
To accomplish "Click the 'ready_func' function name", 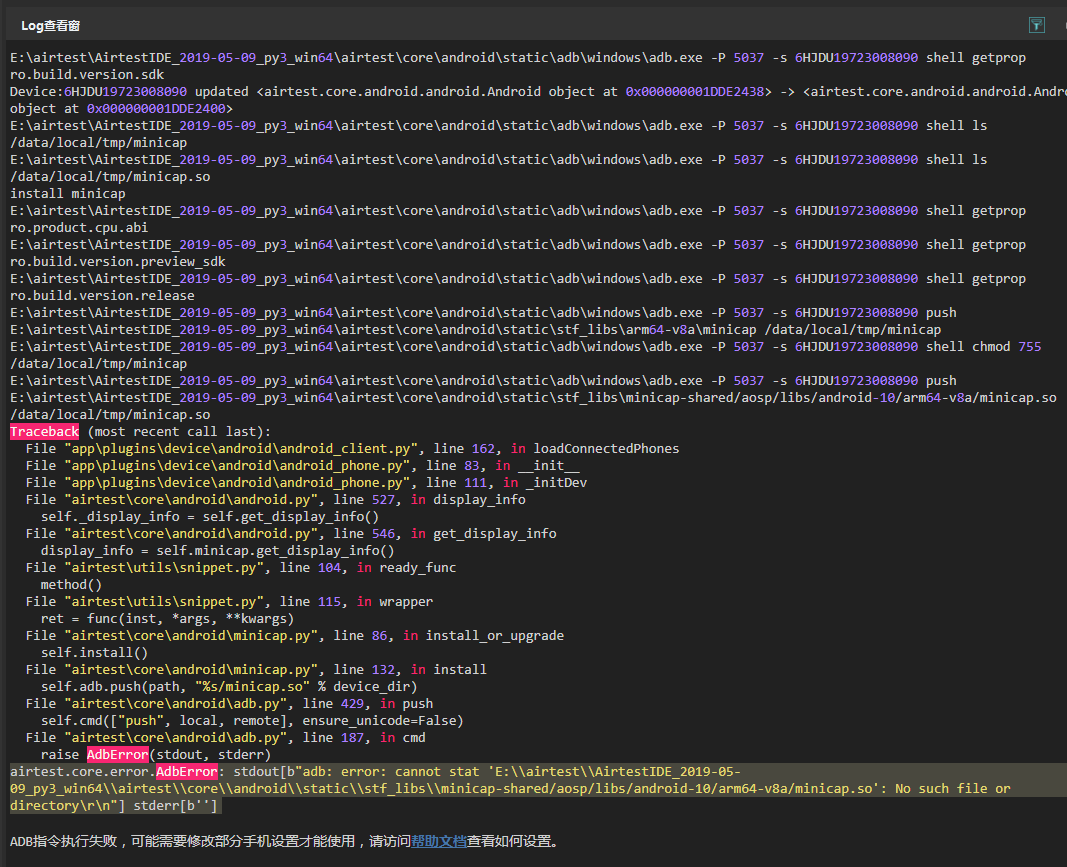I will click(418, 568).
